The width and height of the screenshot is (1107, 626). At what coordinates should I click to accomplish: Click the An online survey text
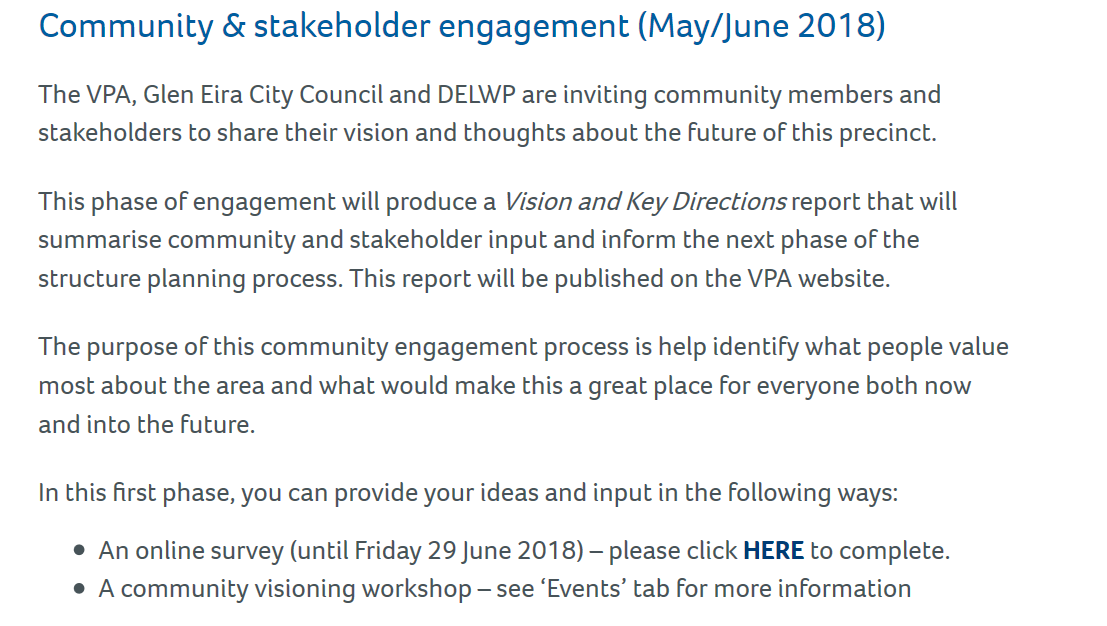(190, 550)
